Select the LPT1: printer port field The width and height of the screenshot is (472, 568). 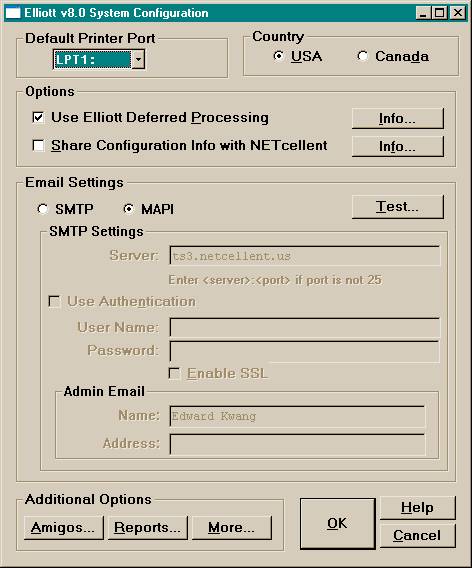tap(92, 59)
